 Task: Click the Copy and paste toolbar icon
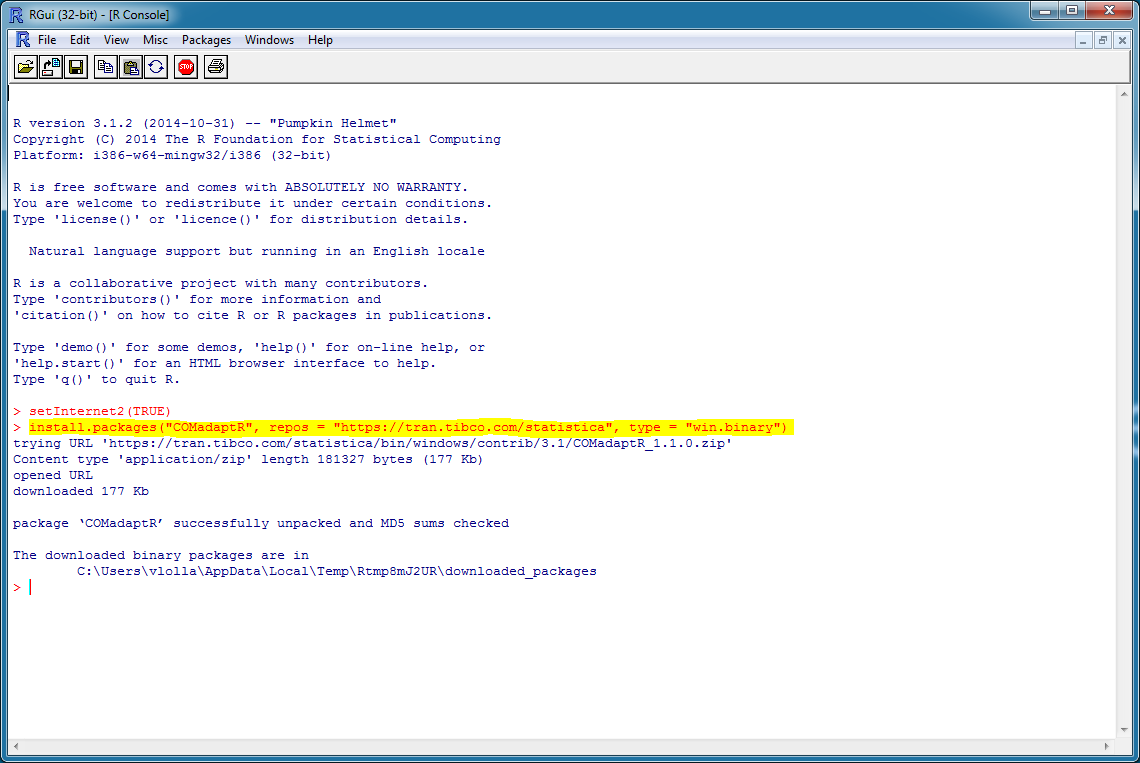click(x=156, y=68)
